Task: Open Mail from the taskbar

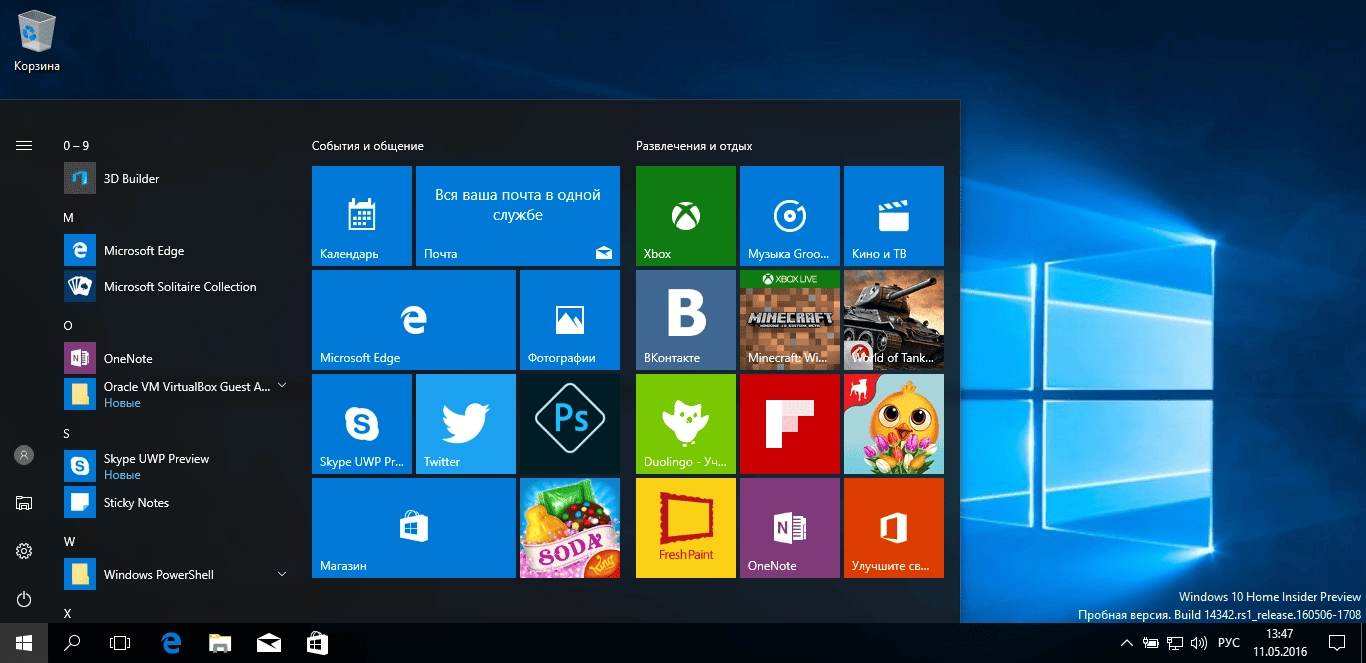Action: [268, 643]
